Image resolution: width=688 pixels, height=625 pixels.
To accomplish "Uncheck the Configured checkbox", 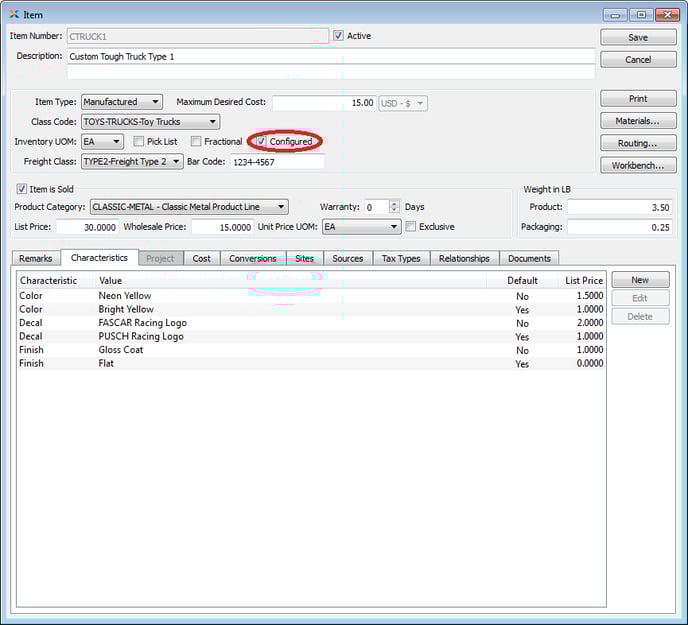I will click(261, 142).
